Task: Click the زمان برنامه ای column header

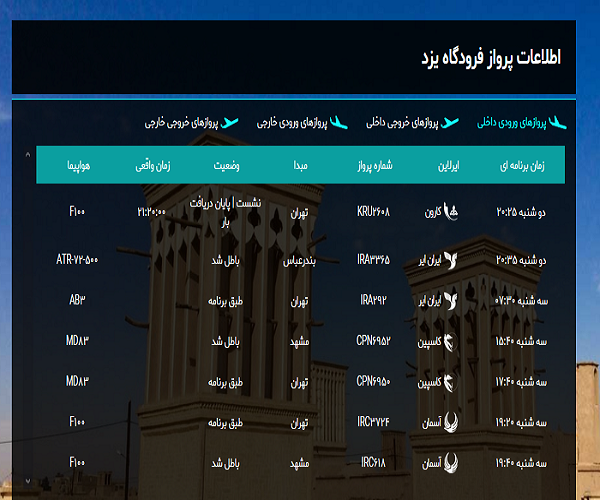Action: click(522, 166)
